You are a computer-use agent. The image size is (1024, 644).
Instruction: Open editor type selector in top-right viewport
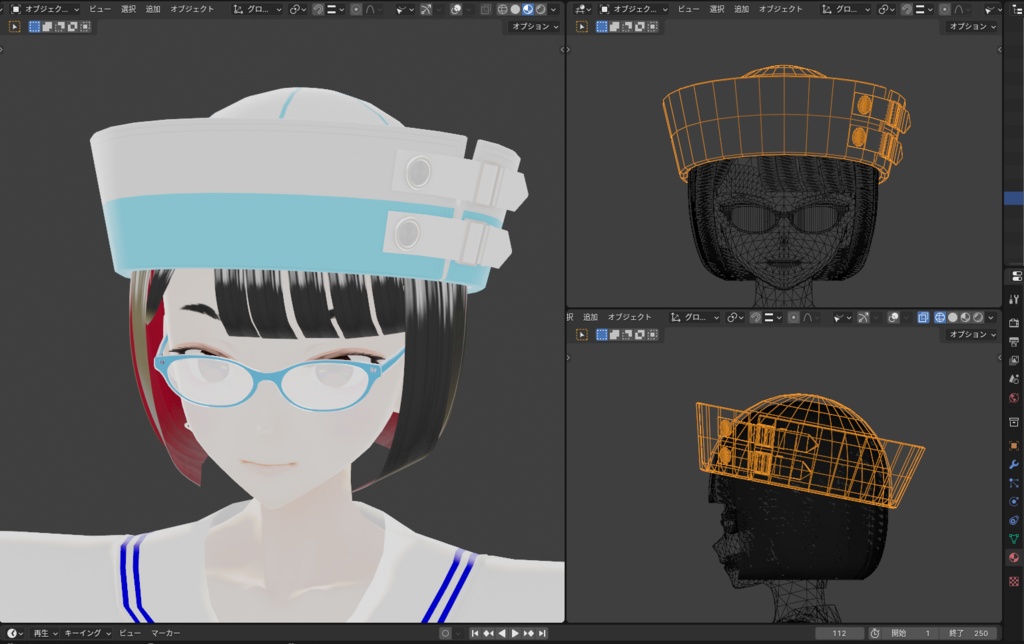(x=581, y=9)
